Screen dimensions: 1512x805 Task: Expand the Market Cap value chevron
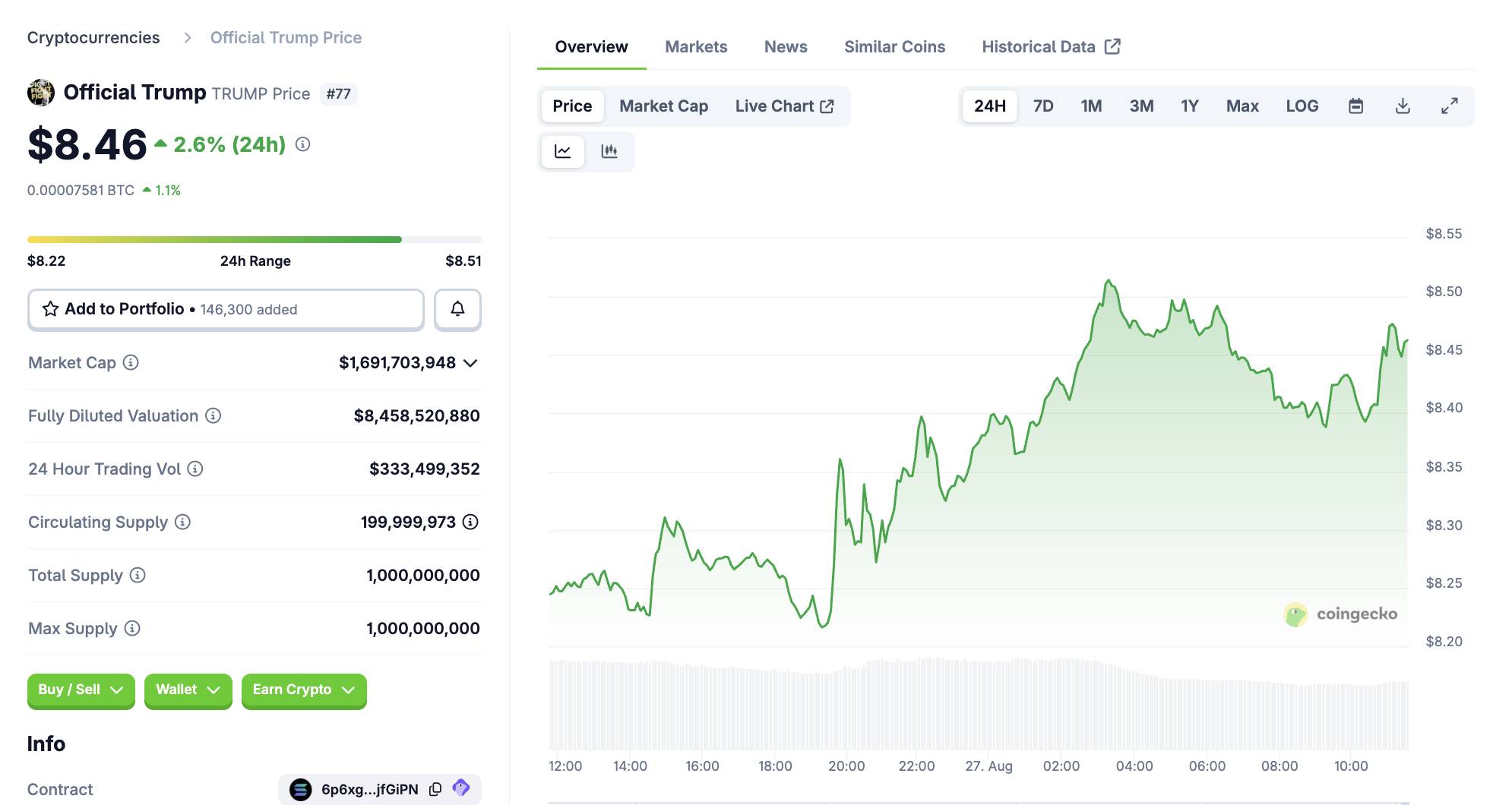click(x=471, y=363)
